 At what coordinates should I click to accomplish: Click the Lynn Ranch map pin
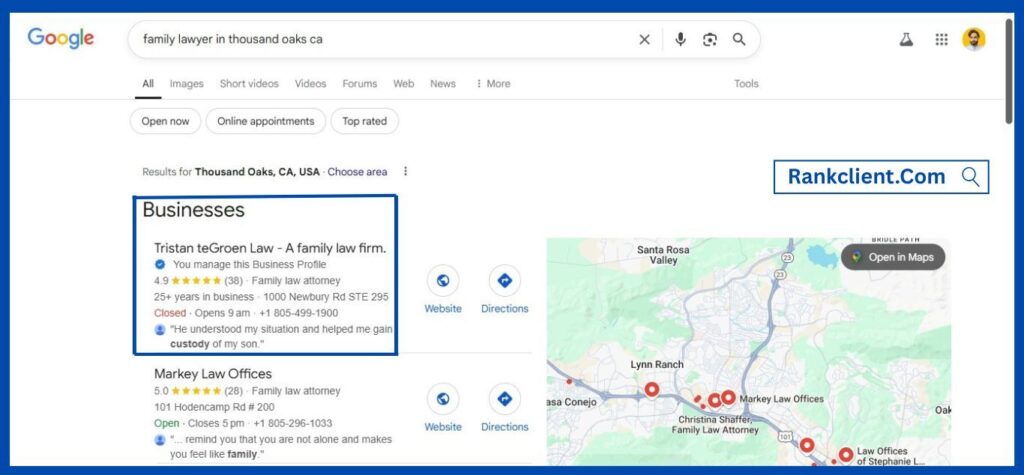coord(651,389)
